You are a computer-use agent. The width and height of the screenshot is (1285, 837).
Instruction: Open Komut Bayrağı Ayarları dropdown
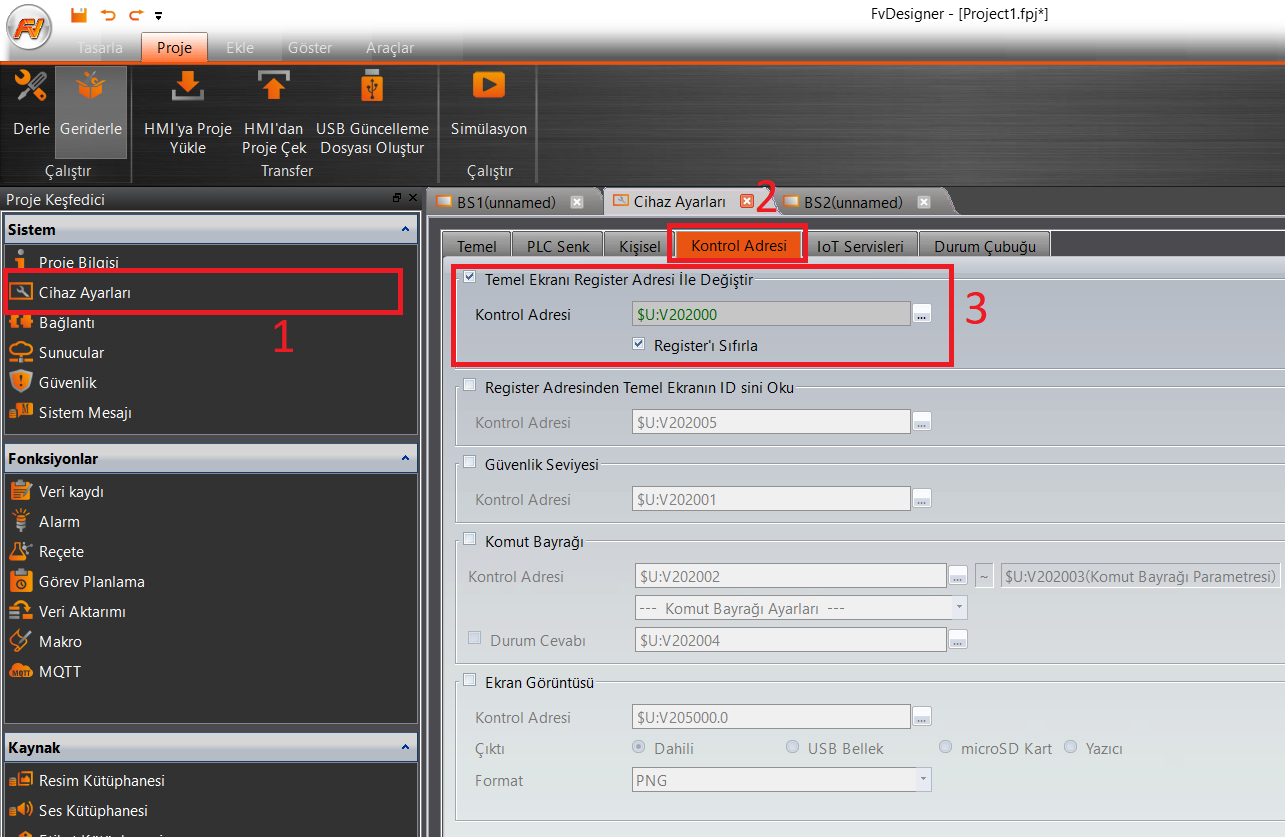click(x=801, y=608)
